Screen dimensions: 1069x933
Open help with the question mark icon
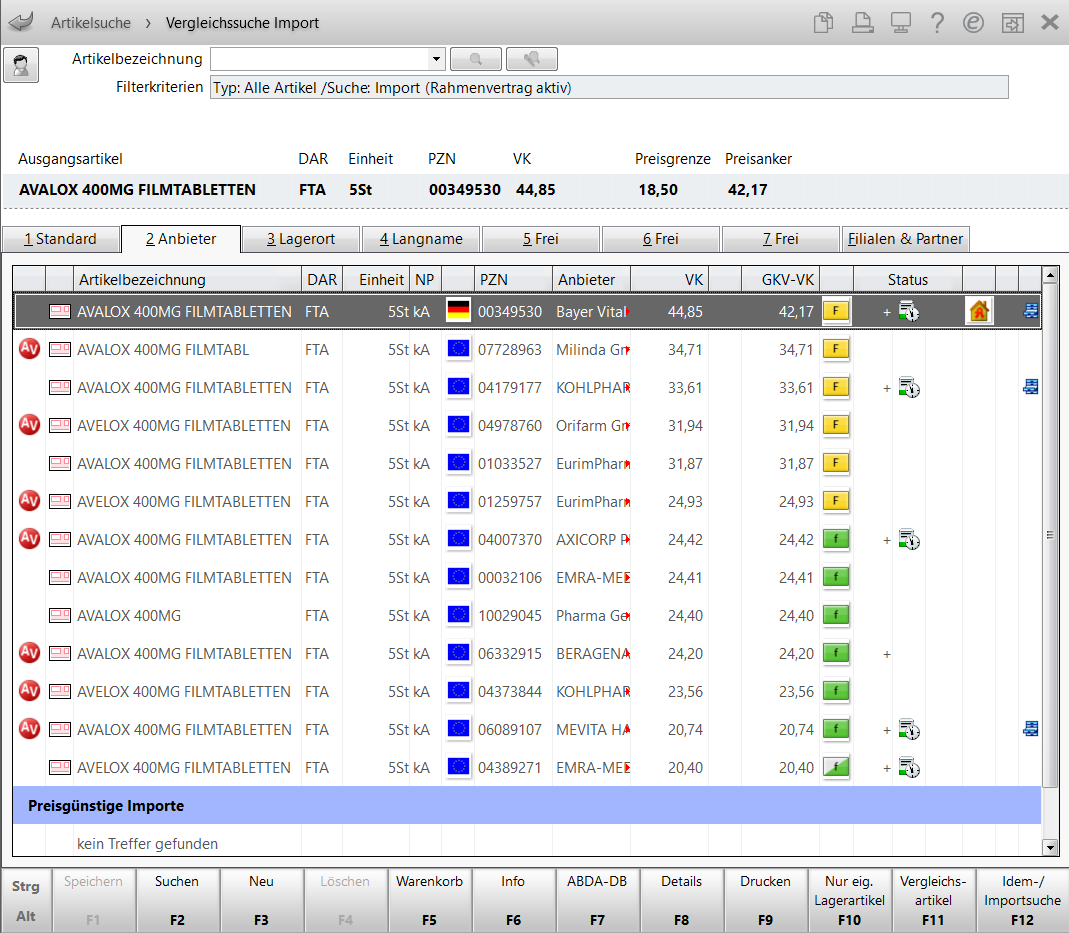coord(937,22)
